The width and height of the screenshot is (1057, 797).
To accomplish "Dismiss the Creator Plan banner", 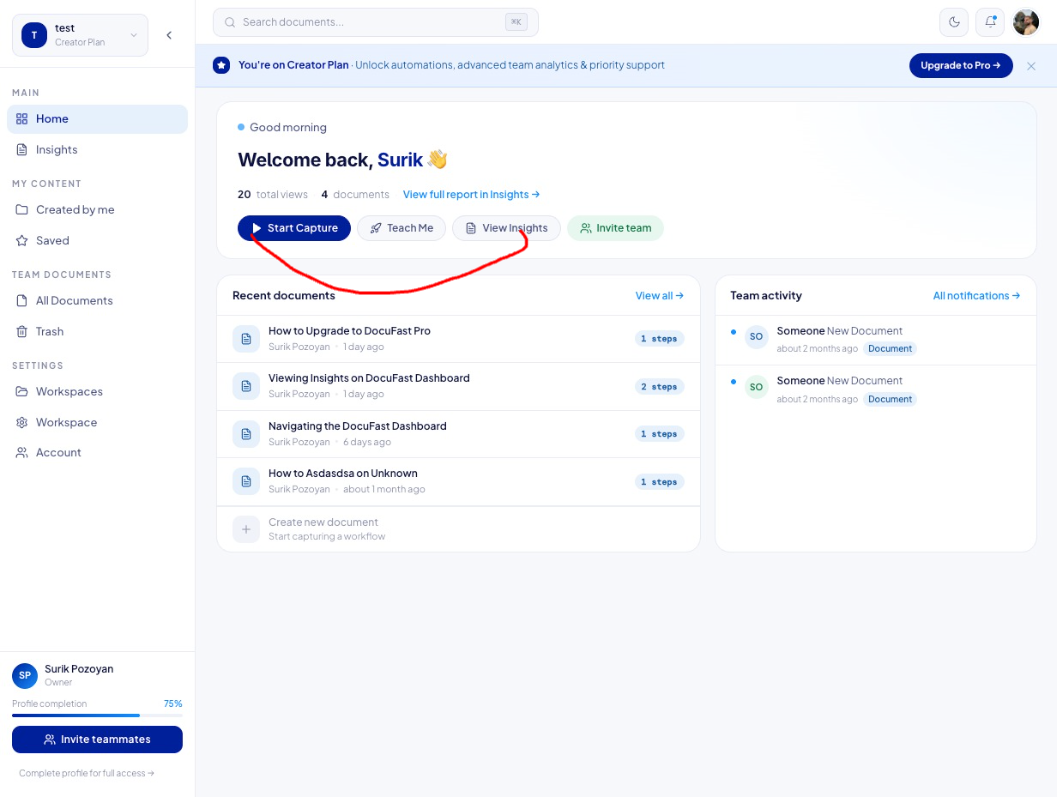I will point(1031,66).
